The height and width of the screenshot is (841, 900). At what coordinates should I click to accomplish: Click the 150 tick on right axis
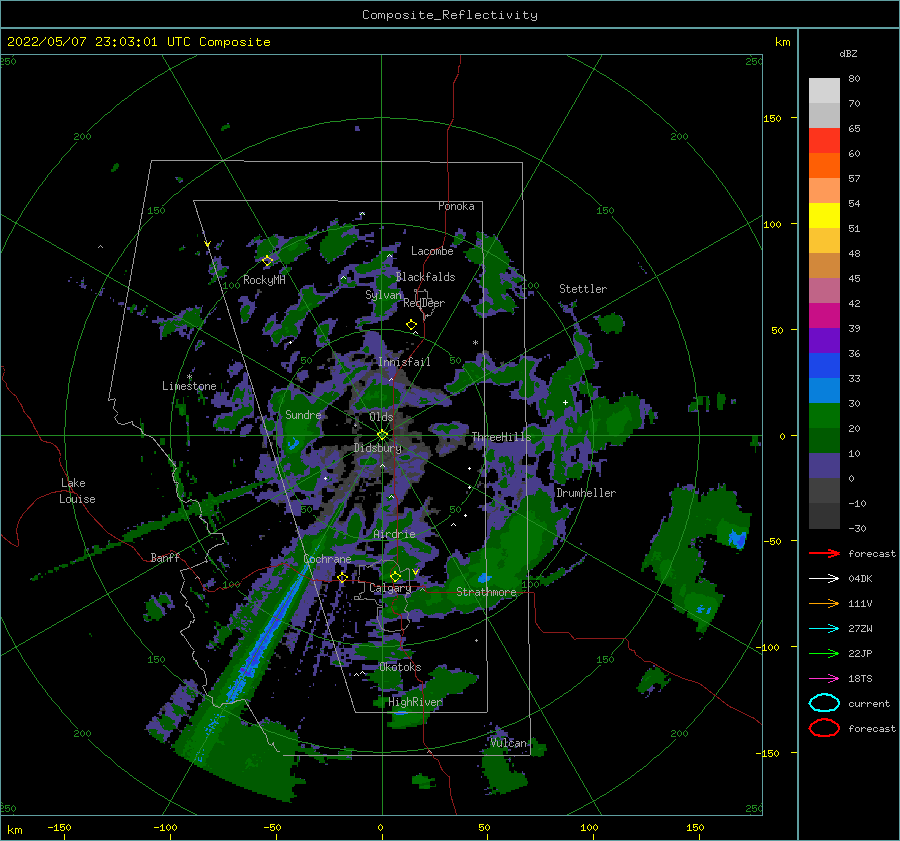772,118
